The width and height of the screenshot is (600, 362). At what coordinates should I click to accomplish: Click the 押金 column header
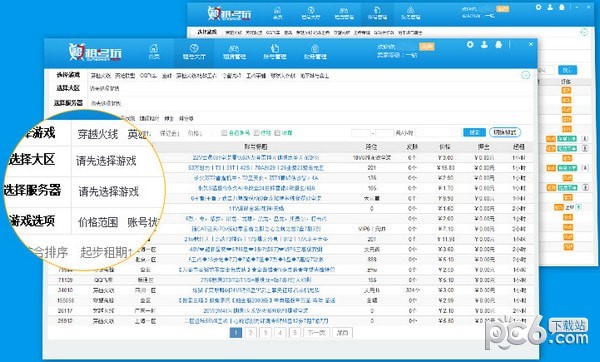484,147
